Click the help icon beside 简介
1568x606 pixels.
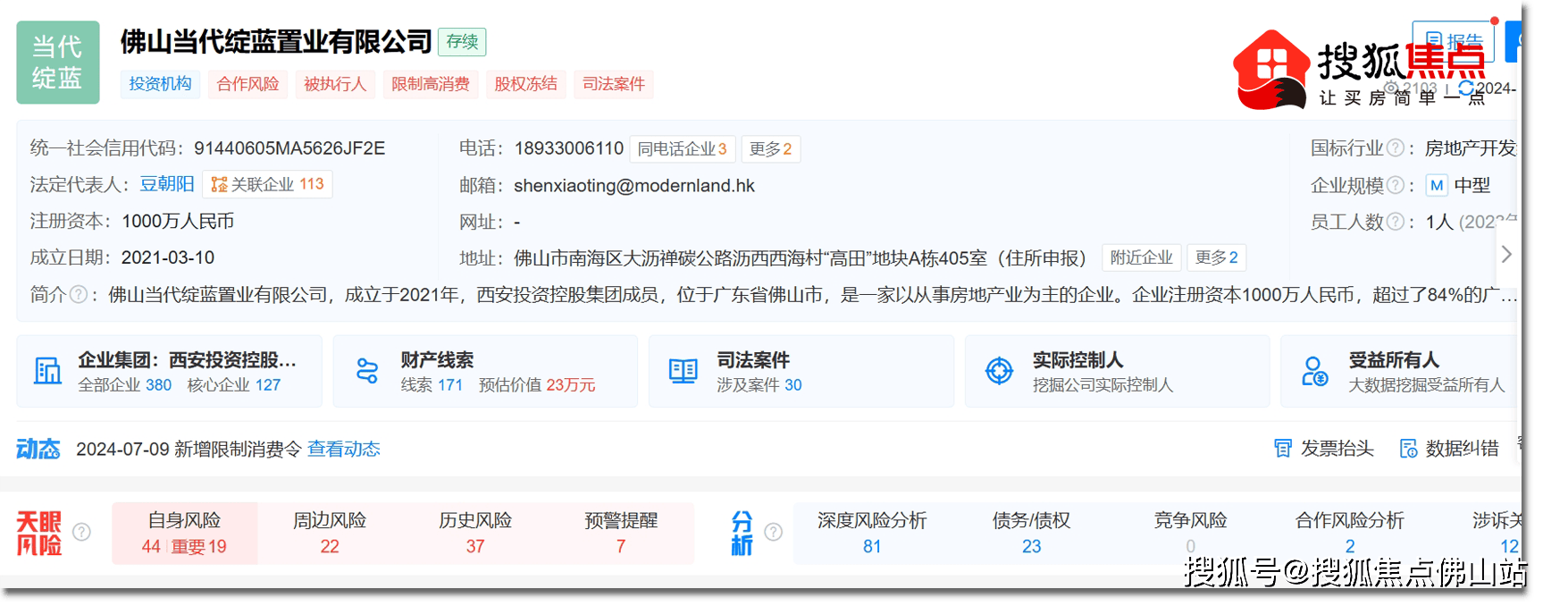(x=79, y=294)
